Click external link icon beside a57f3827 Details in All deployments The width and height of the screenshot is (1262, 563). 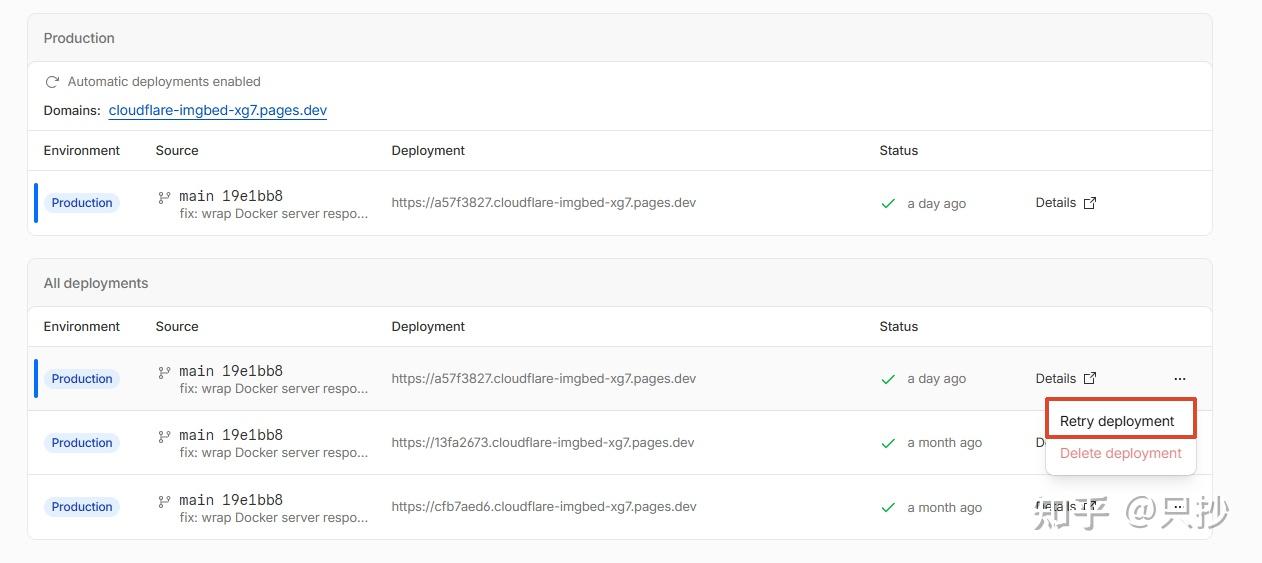tap(1090, 379)
